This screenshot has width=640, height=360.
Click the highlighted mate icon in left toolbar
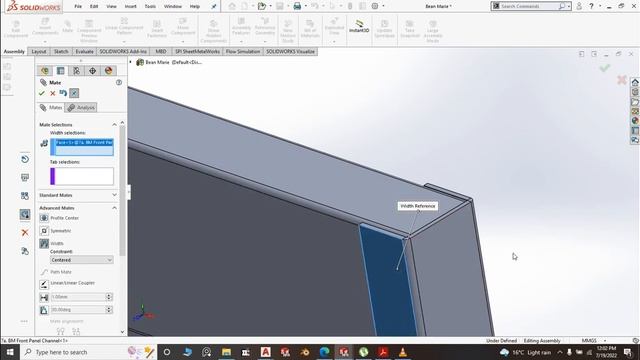pyautogui.click(x=25, y=214)
